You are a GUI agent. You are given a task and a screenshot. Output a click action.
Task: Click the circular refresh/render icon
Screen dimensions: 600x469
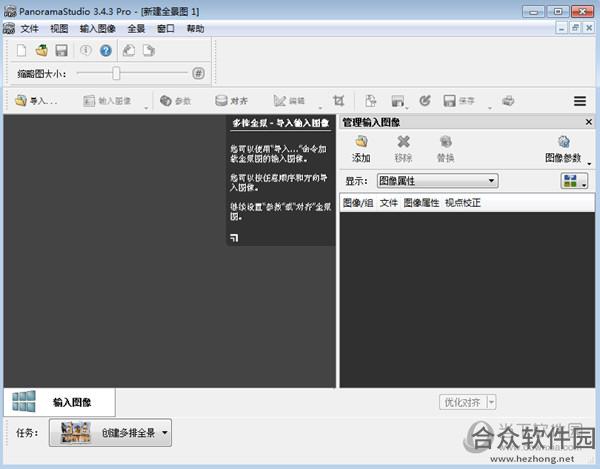(425, 101)
